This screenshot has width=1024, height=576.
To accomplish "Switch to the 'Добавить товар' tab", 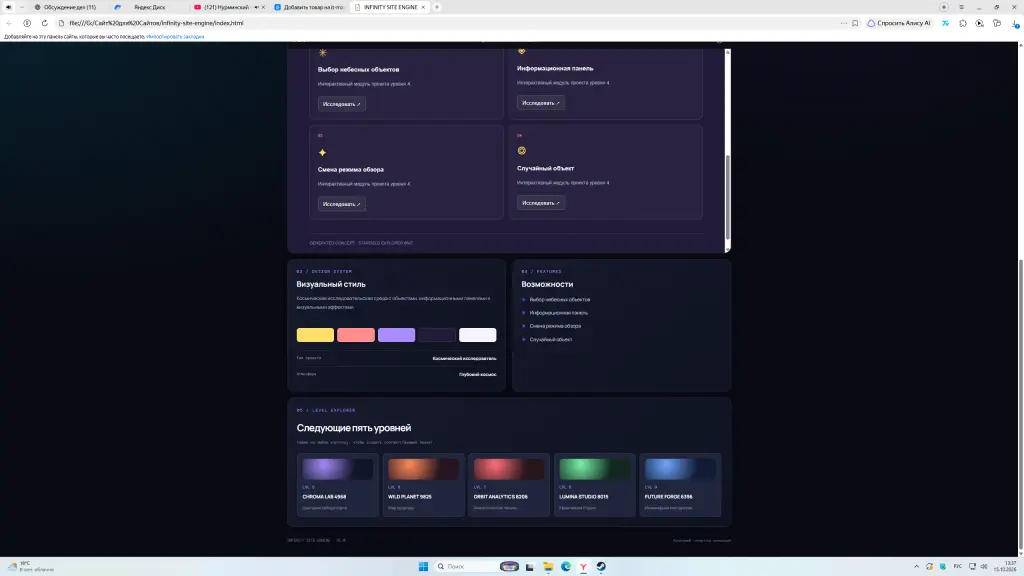I will tap(309, 7).
